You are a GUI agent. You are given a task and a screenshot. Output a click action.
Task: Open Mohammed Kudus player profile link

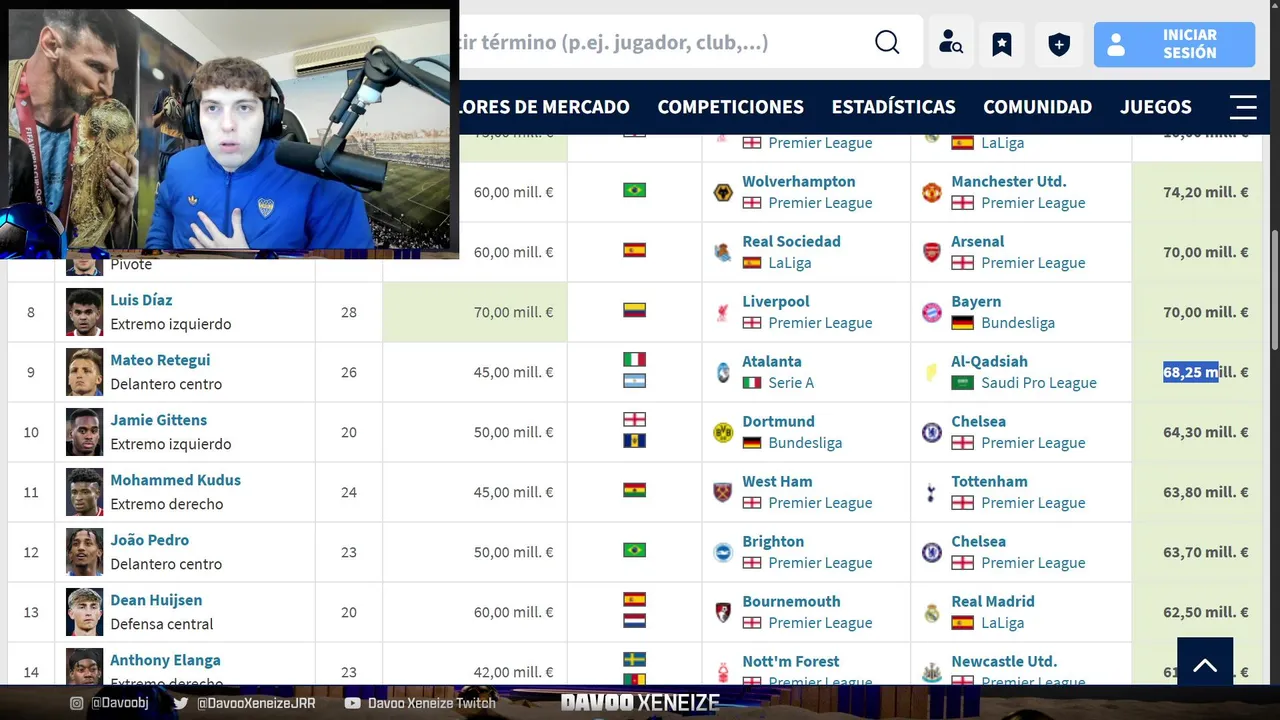(x=175, y=480)
